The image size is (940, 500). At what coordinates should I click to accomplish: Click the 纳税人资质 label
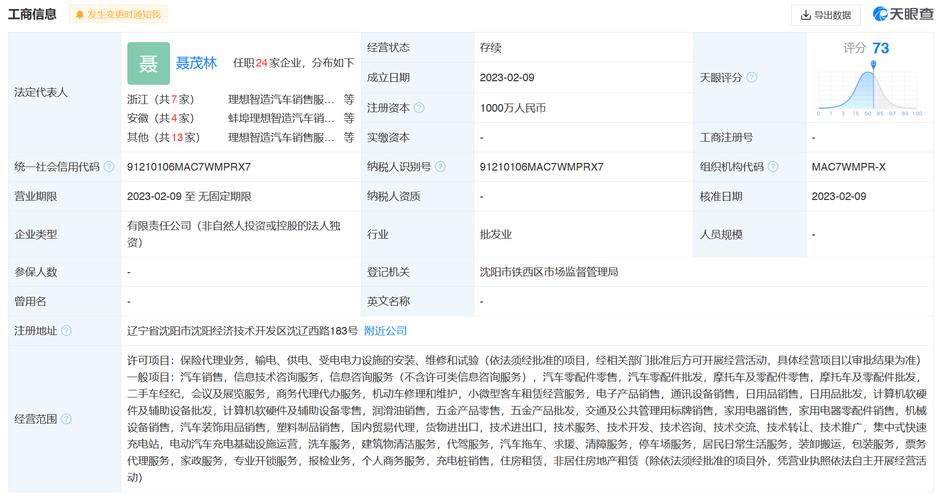(393, 196)
